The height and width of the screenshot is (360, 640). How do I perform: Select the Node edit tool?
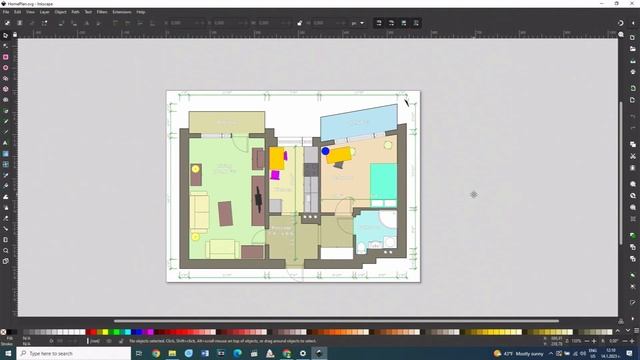[5, 46]
